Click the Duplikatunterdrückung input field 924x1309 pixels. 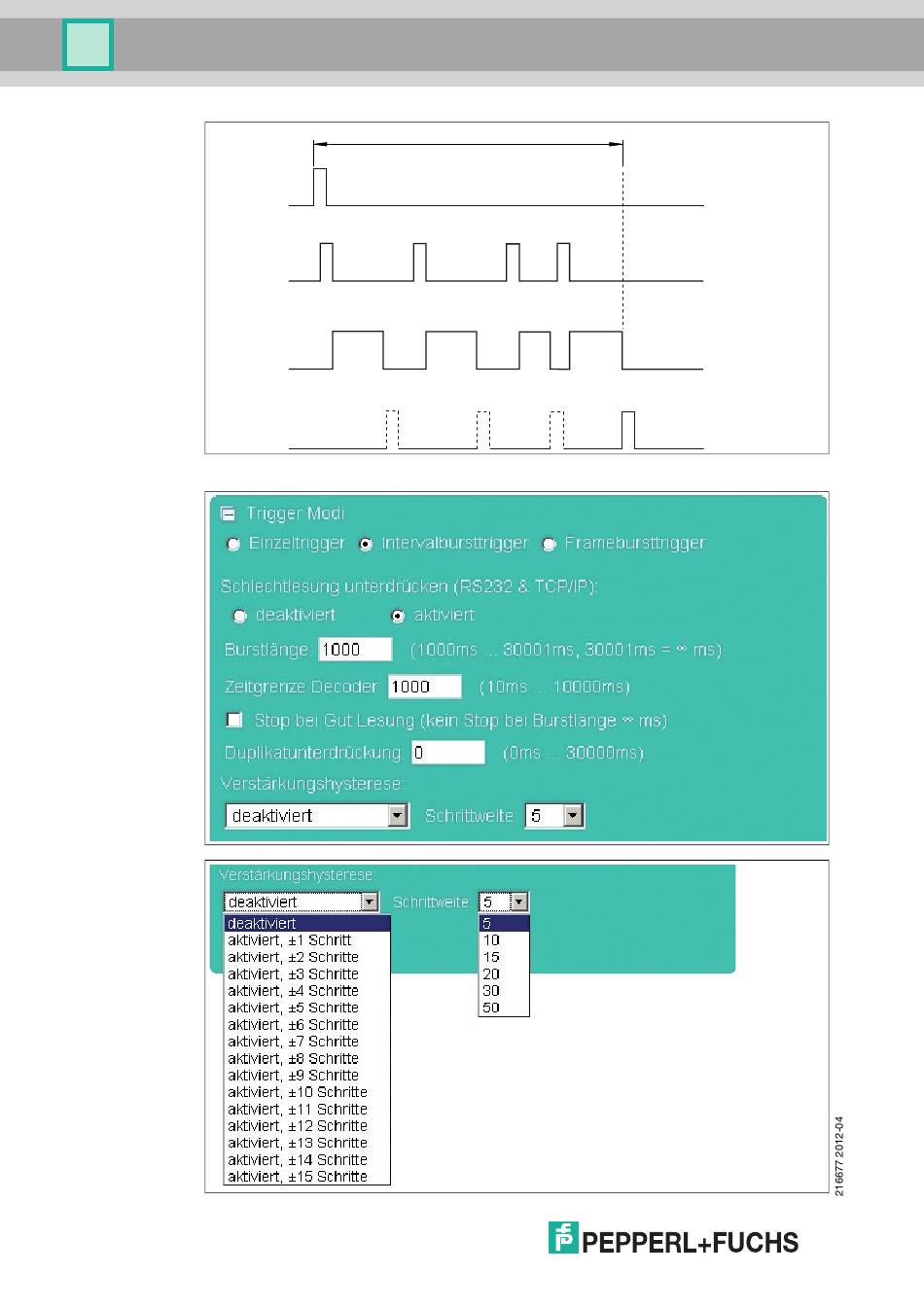pyautogui.click(x=447, y=753)
